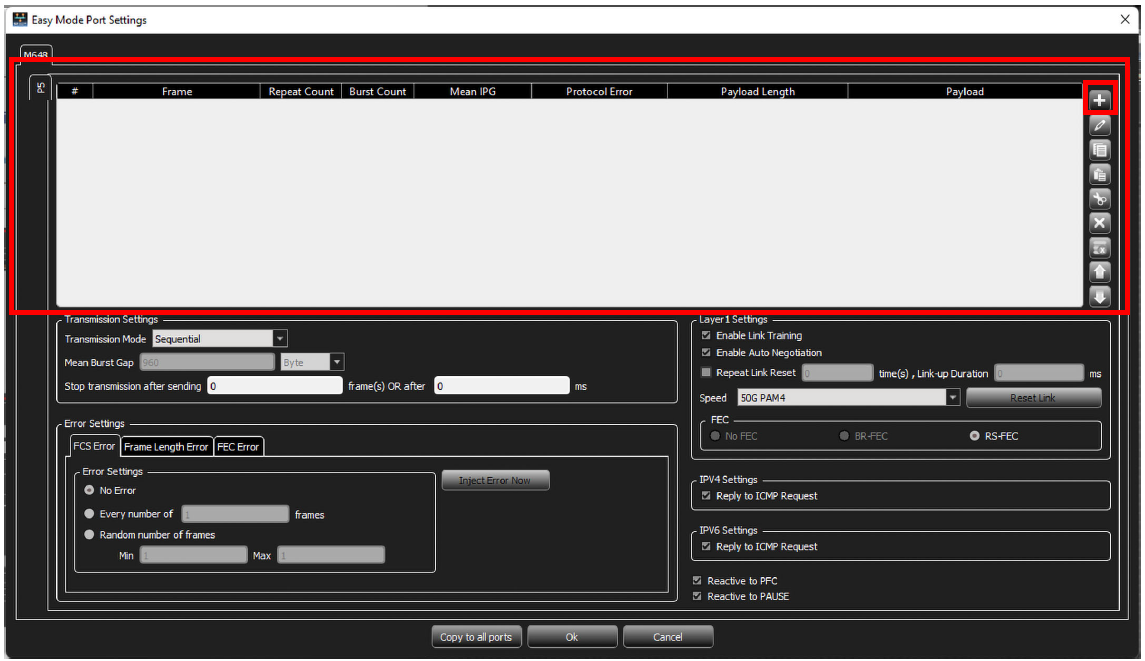Click the paste frame icon
This screenshot has height=661, width=1145.
[1100, 174]
